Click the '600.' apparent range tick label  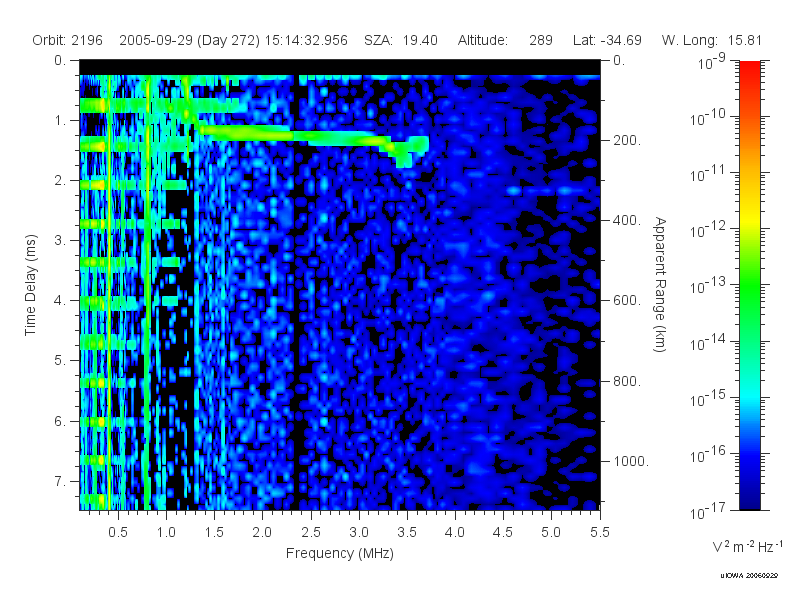click(627, 301)
